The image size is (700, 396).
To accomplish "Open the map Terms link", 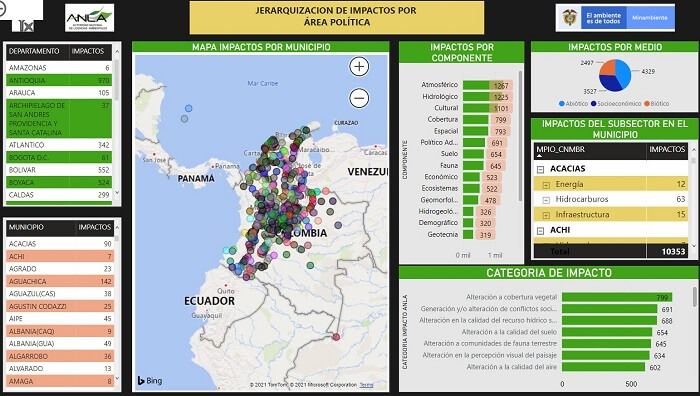I will click(x=367, y=385).
